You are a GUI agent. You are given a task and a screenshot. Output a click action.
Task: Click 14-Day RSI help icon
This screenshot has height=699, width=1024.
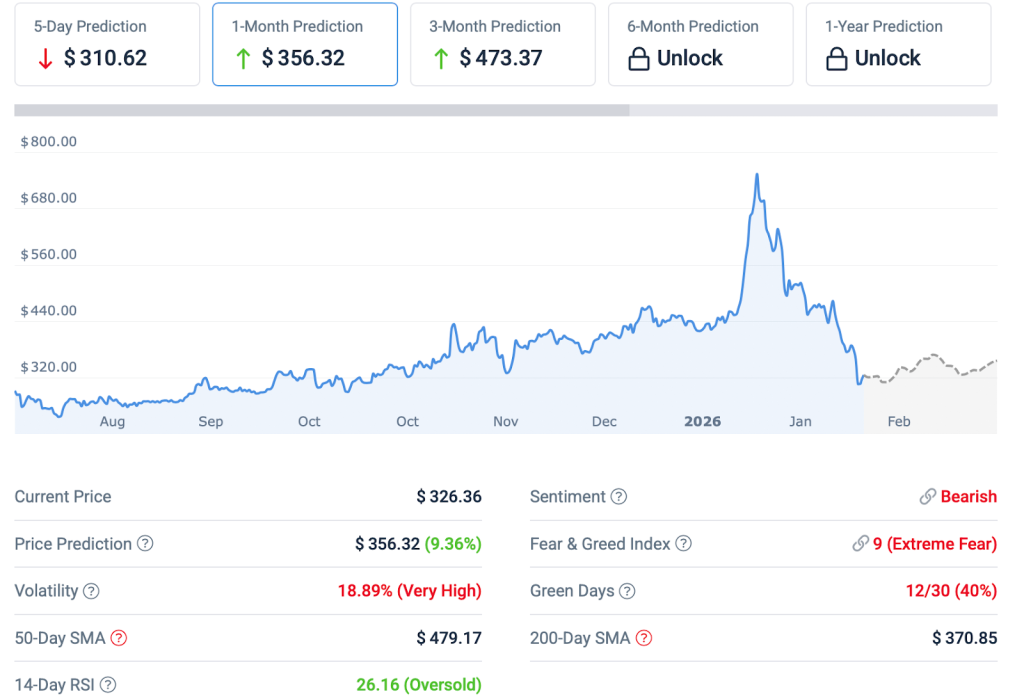pos(108,685)
